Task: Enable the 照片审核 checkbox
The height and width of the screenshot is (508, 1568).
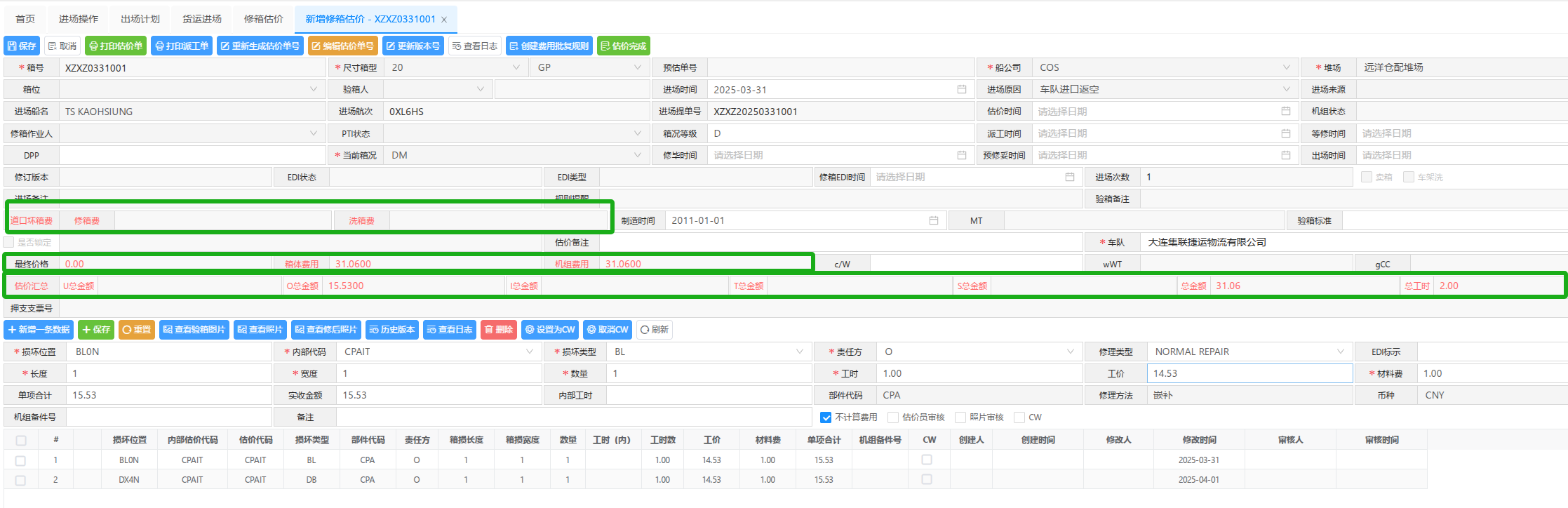Action: pos(960,417)
